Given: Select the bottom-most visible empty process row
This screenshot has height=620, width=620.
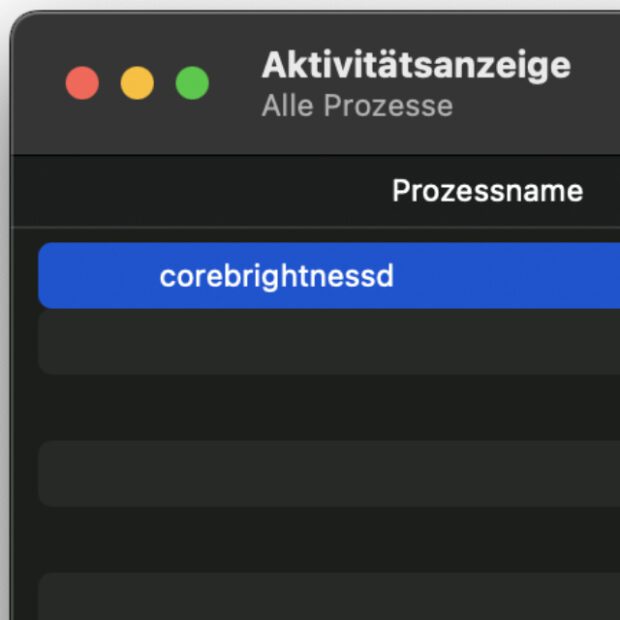Looking at the screenshot, I should pyautogui.click(x=329, y=598).
